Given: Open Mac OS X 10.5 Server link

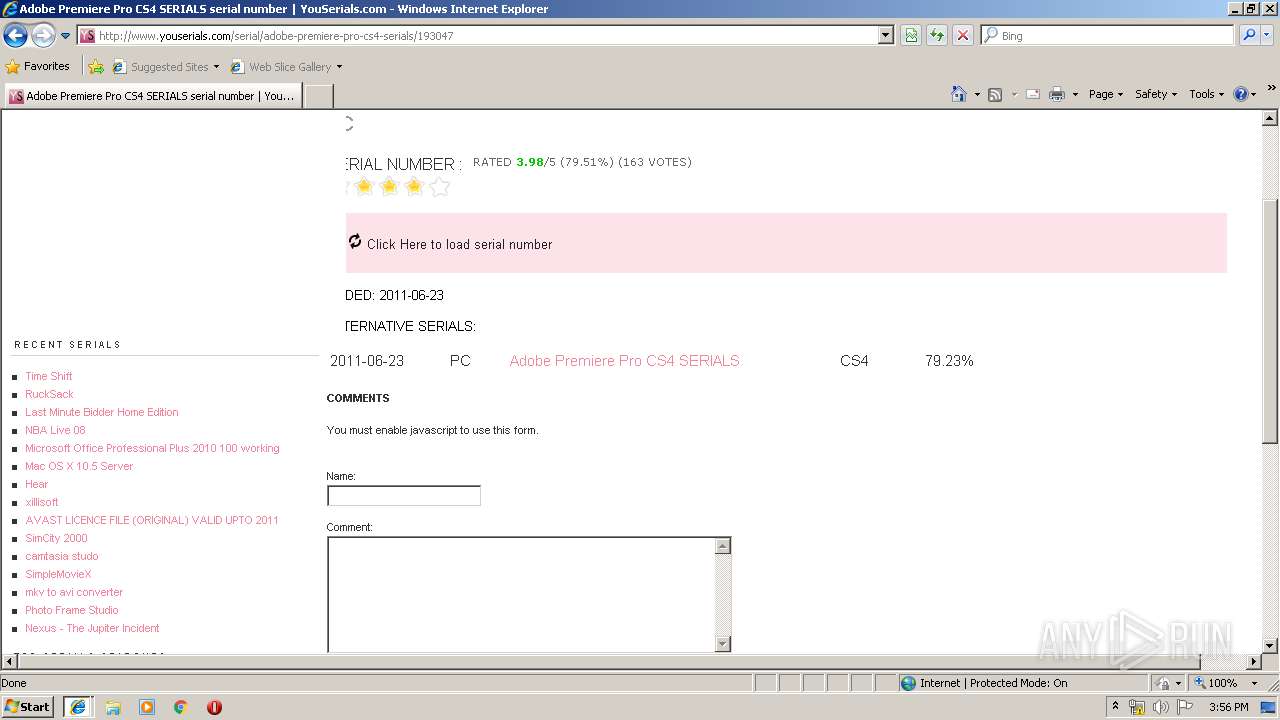Looking at the screenshot, I should [x=79, y=466].
